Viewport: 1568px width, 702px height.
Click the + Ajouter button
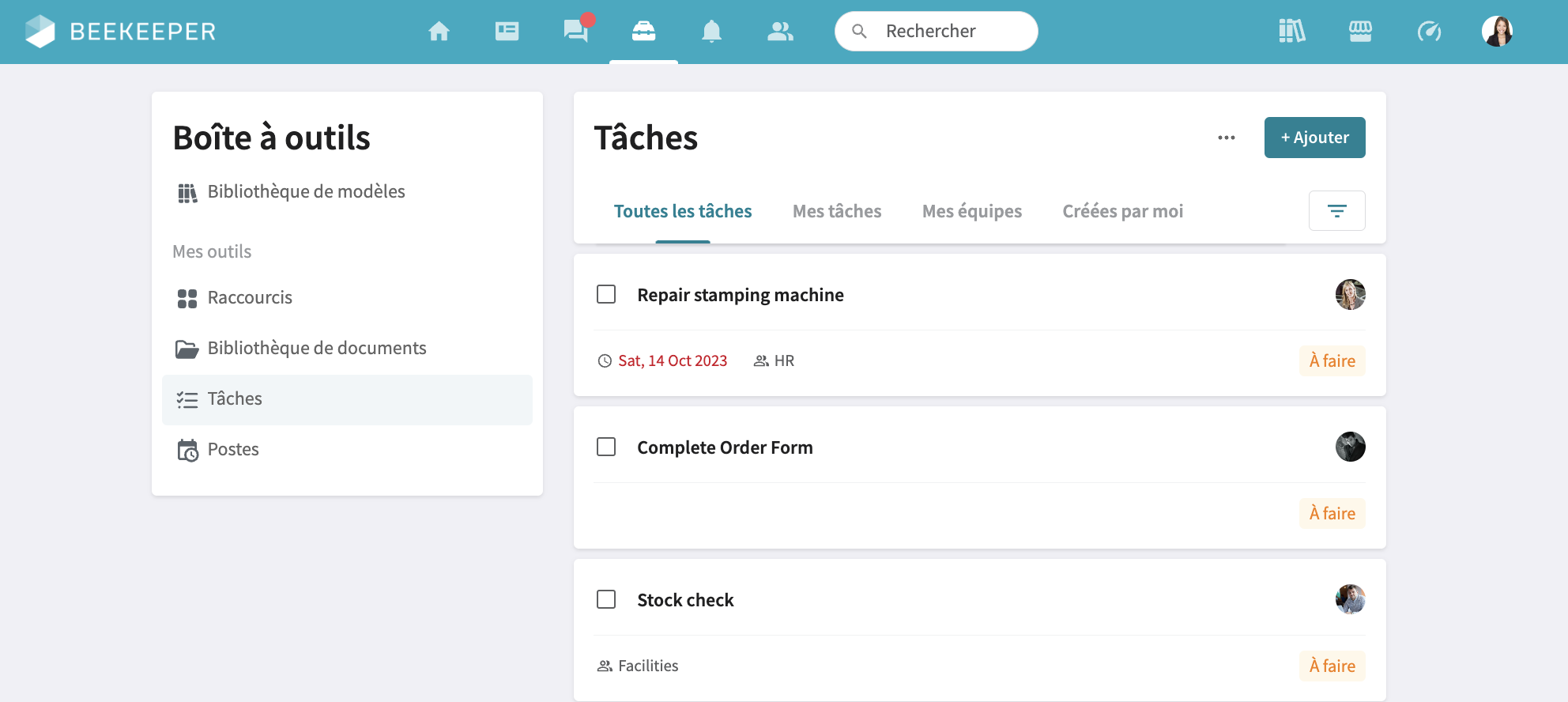click(x=1314, y=138)
